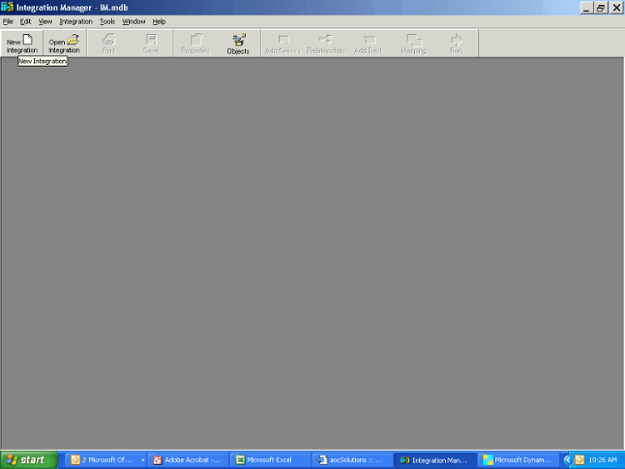This screenshot has height=469, width=625.
Task: Open the Objects toolbar icon
Action: 238,43
